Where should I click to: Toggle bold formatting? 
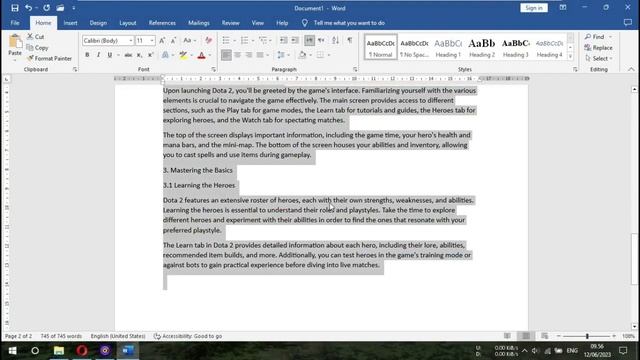87,55
